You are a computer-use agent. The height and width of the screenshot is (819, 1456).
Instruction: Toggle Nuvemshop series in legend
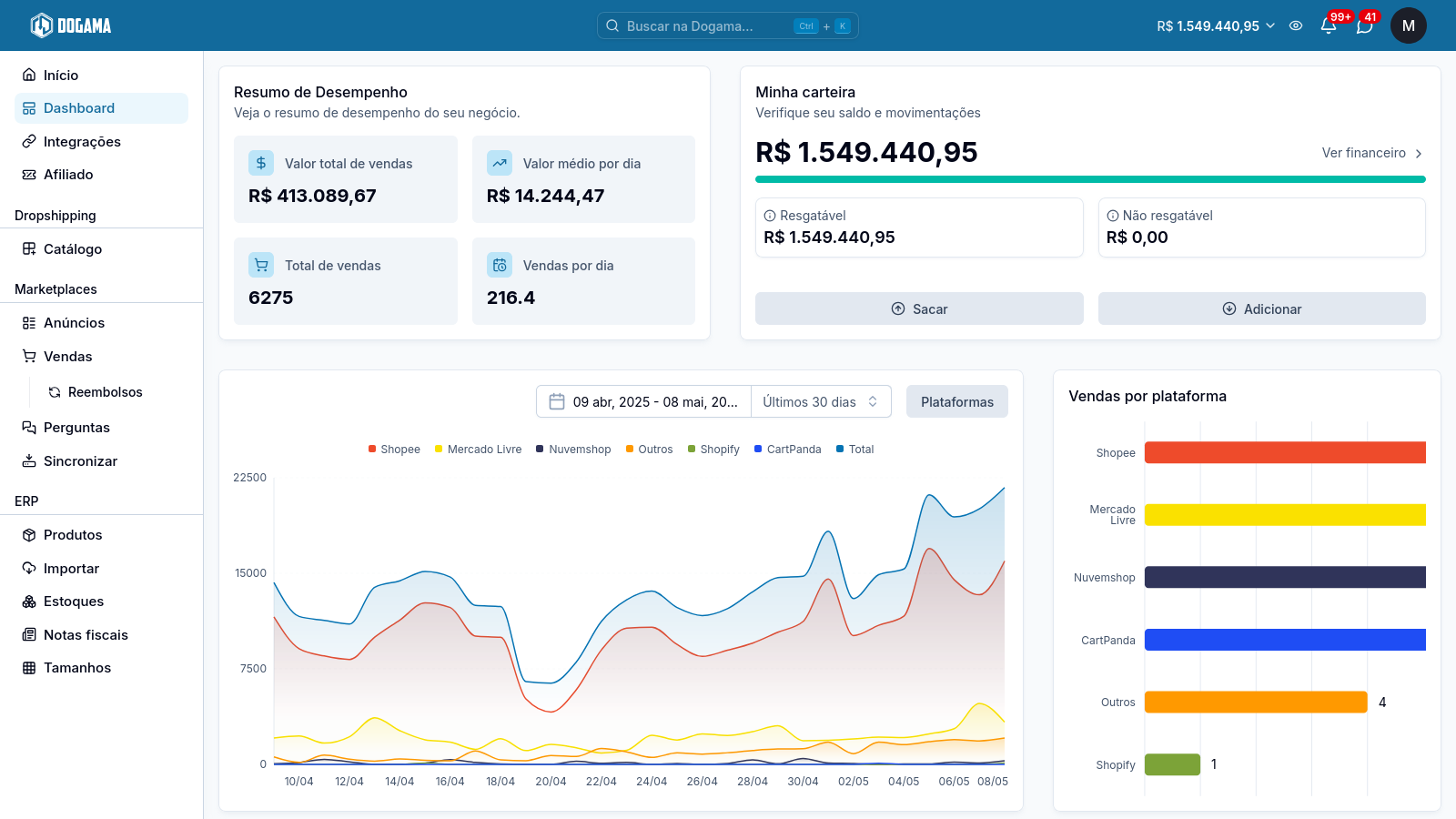point(573,450)
